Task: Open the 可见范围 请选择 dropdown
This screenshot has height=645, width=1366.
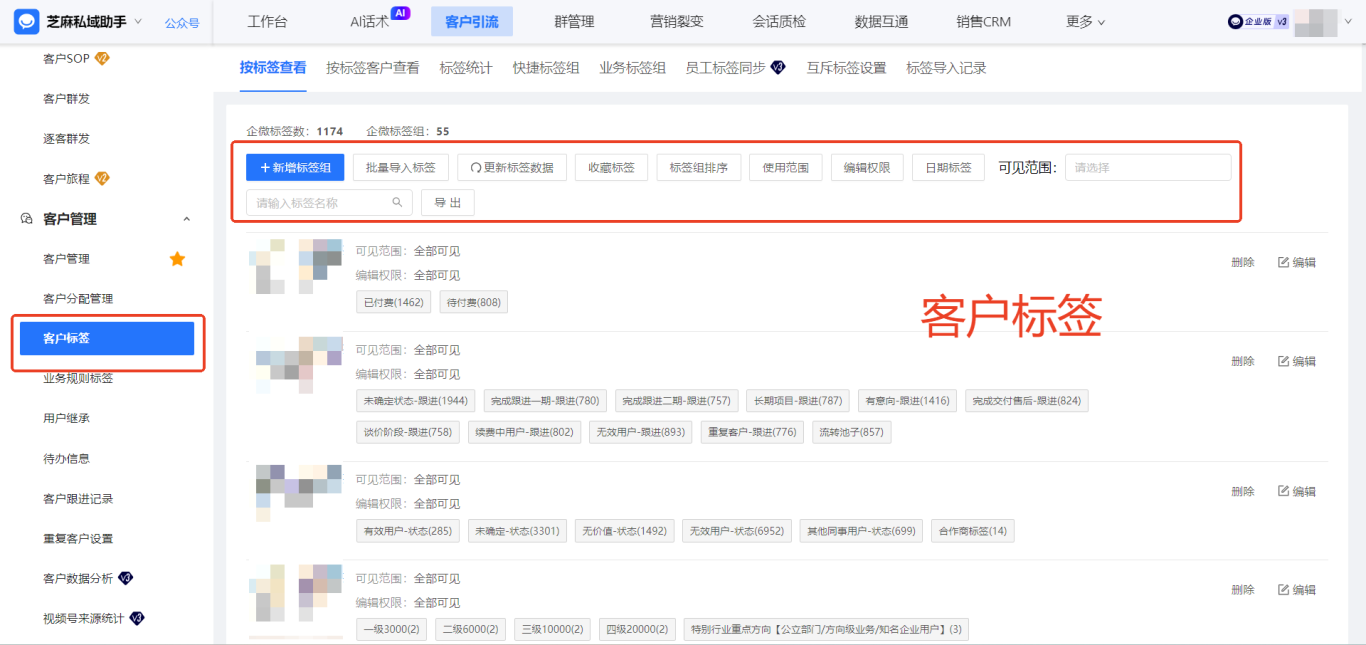Action: coord(1148,168)
